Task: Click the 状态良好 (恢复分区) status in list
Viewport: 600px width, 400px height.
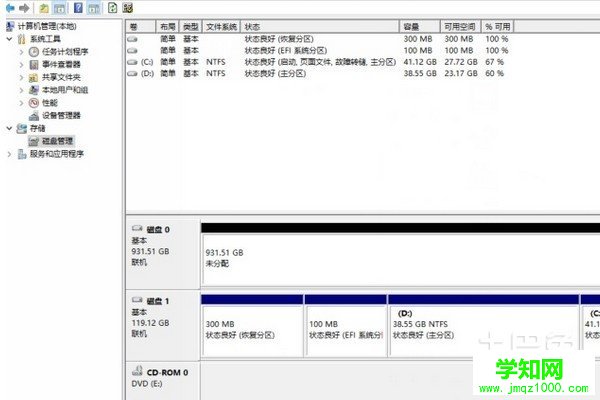Action: click(279, 39)
